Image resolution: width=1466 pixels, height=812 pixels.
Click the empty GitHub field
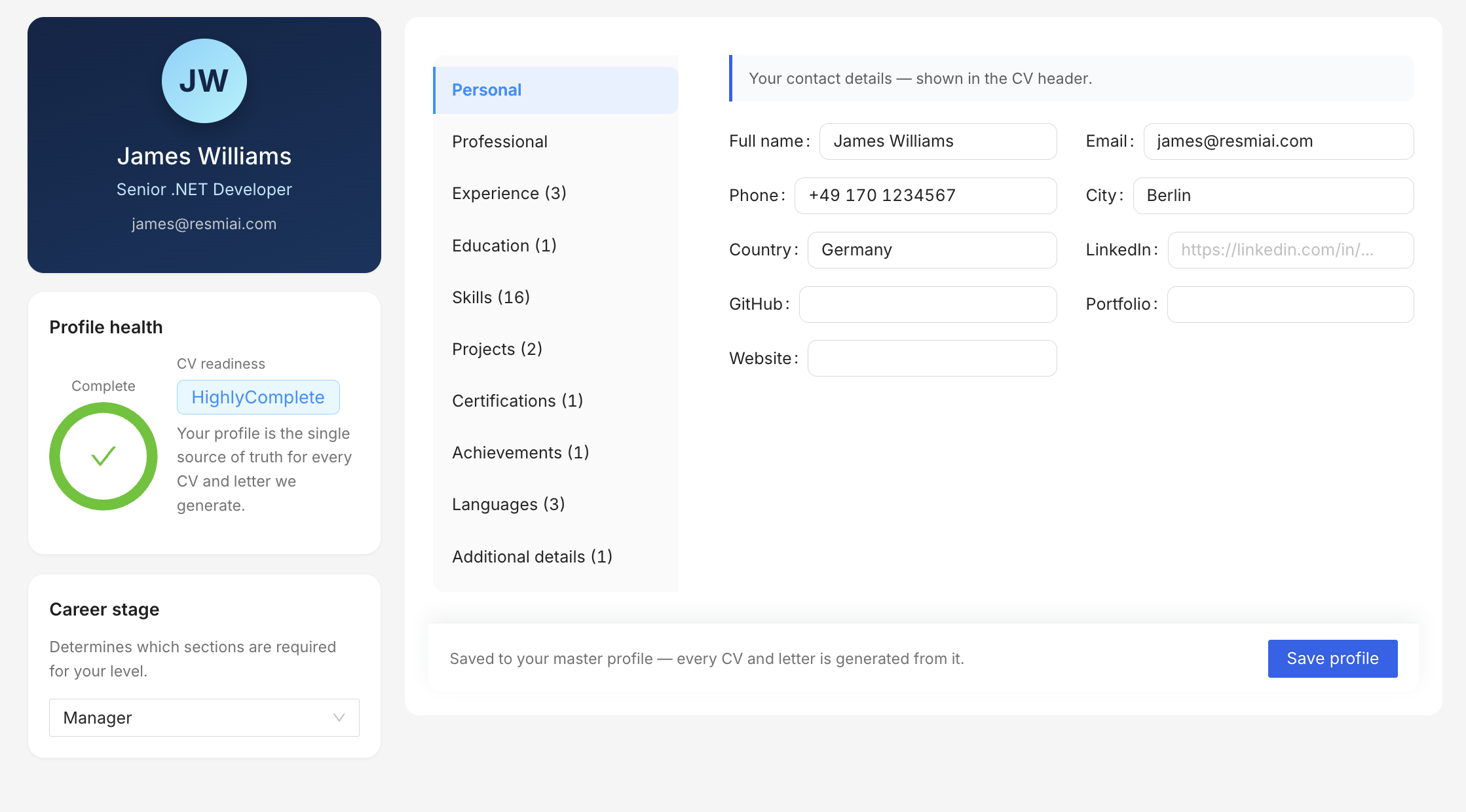click(x=928, y=304)
